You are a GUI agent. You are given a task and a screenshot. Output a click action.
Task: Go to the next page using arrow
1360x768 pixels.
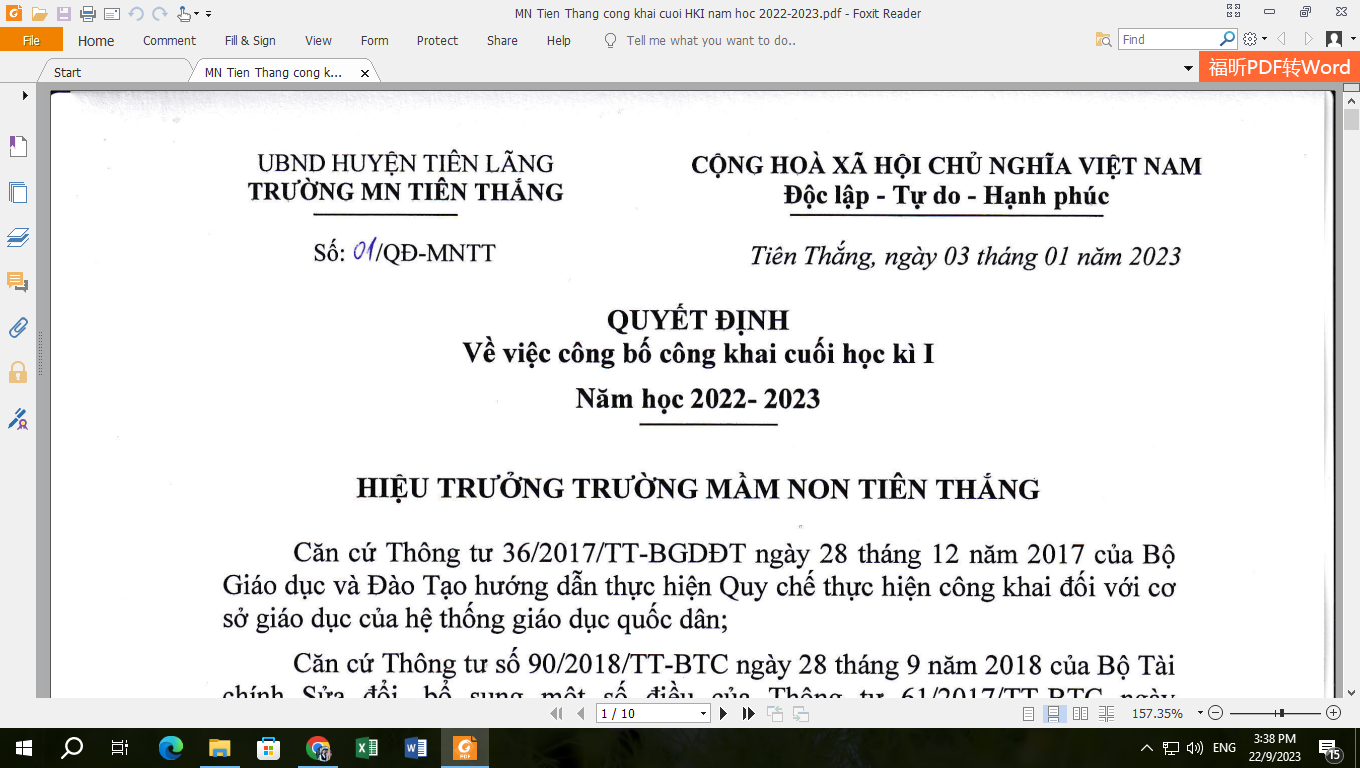point(723,714)
